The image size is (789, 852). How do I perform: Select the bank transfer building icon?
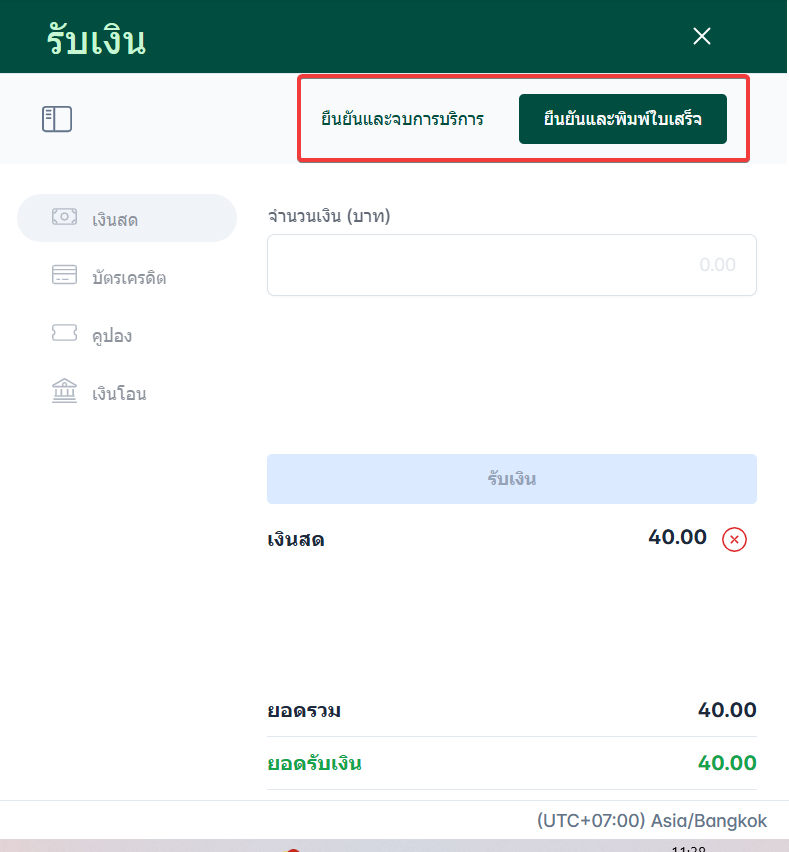pyautogui.click(x=64, y=391)
